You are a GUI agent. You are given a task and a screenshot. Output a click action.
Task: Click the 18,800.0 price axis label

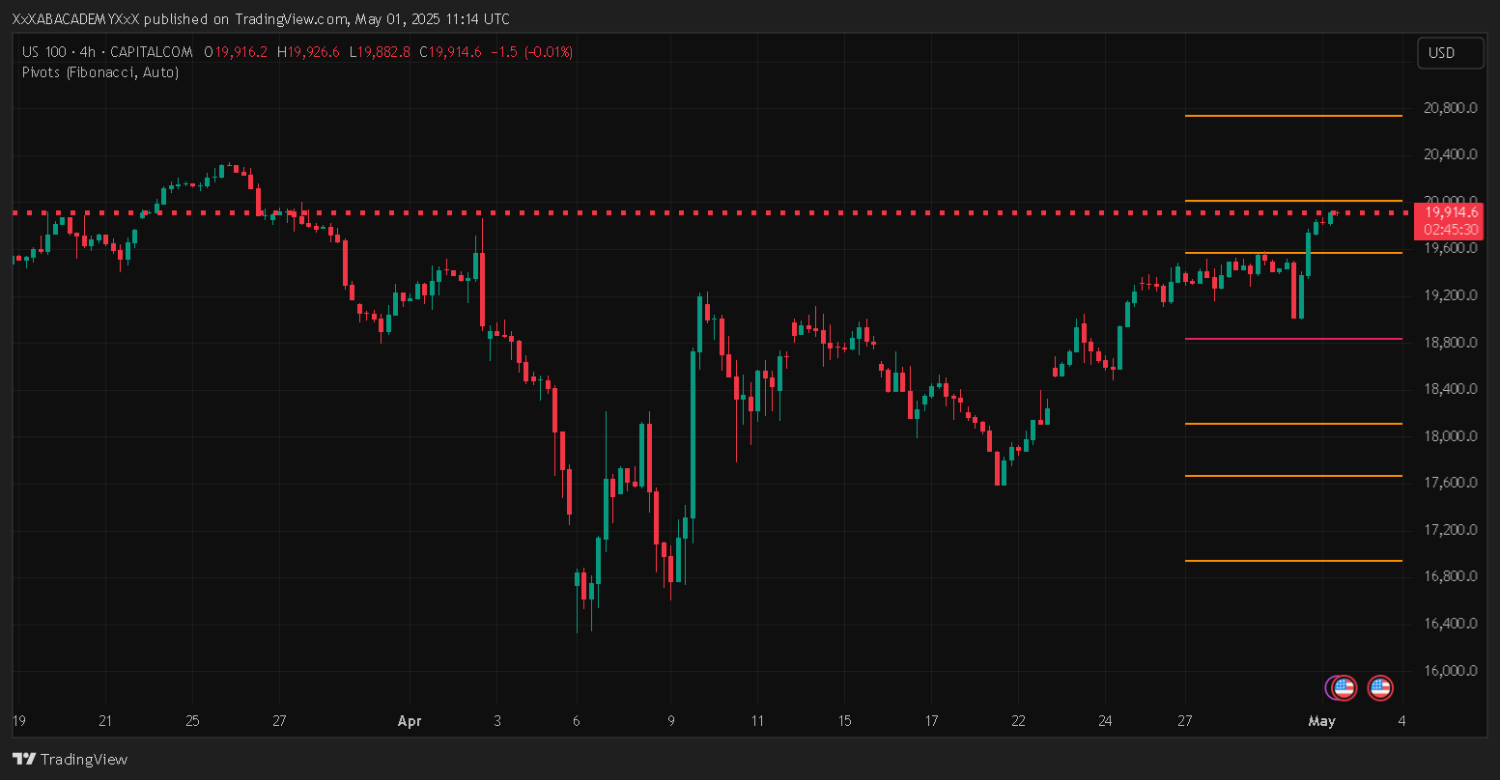tap(1451, 342)
